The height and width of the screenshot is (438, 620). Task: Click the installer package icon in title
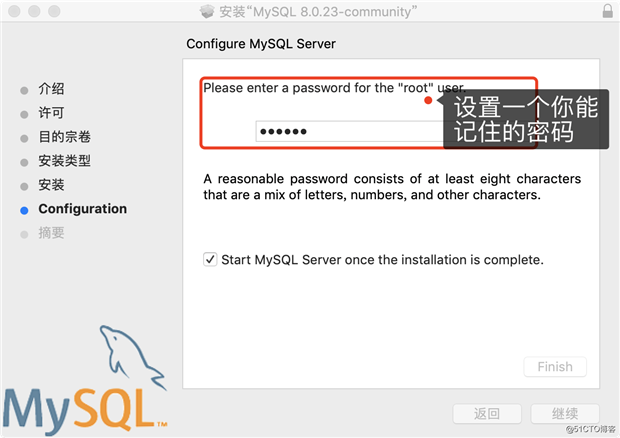(x=207, y=11)
